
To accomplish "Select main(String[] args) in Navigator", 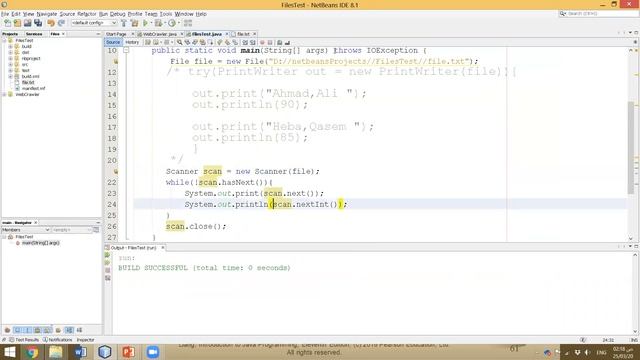I will (40, 243).
